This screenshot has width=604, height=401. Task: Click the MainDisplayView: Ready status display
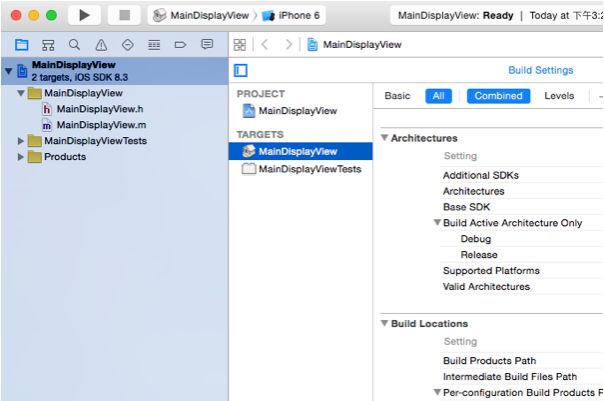497,15
